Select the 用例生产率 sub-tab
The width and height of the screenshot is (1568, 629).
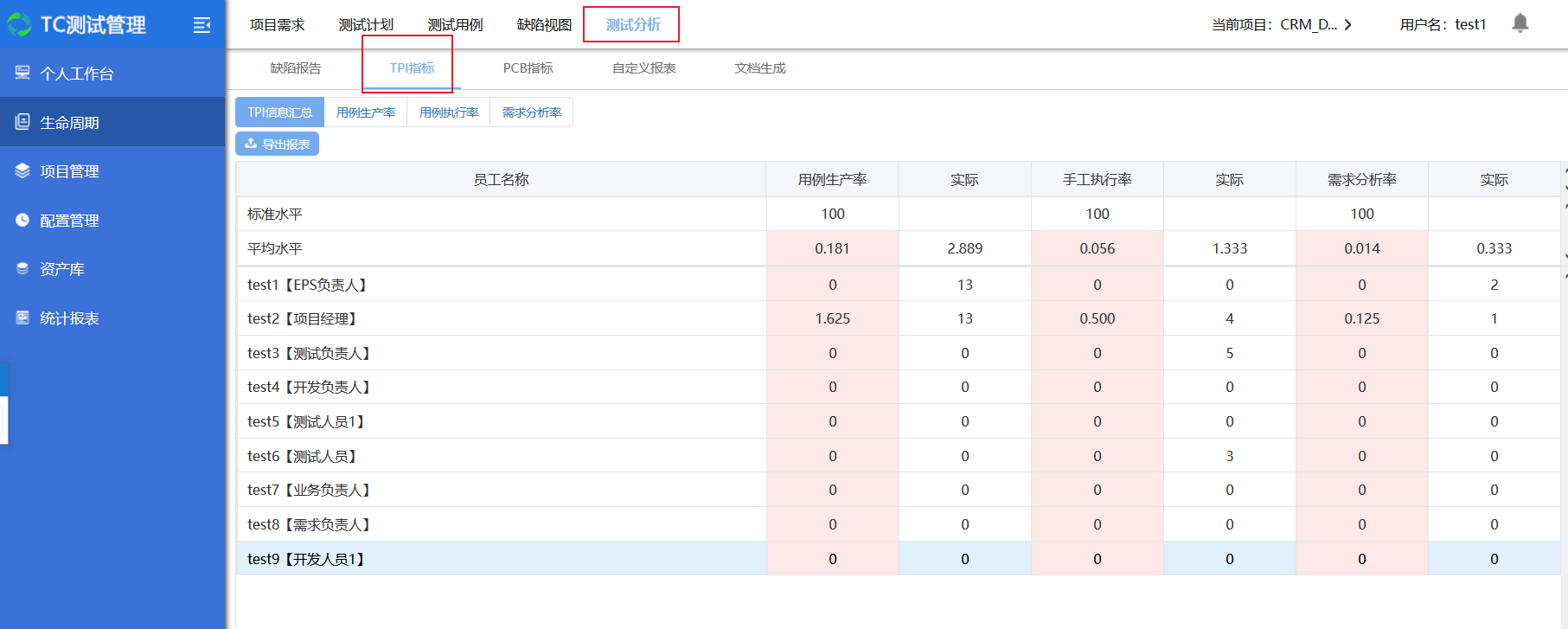coord(365,112)
